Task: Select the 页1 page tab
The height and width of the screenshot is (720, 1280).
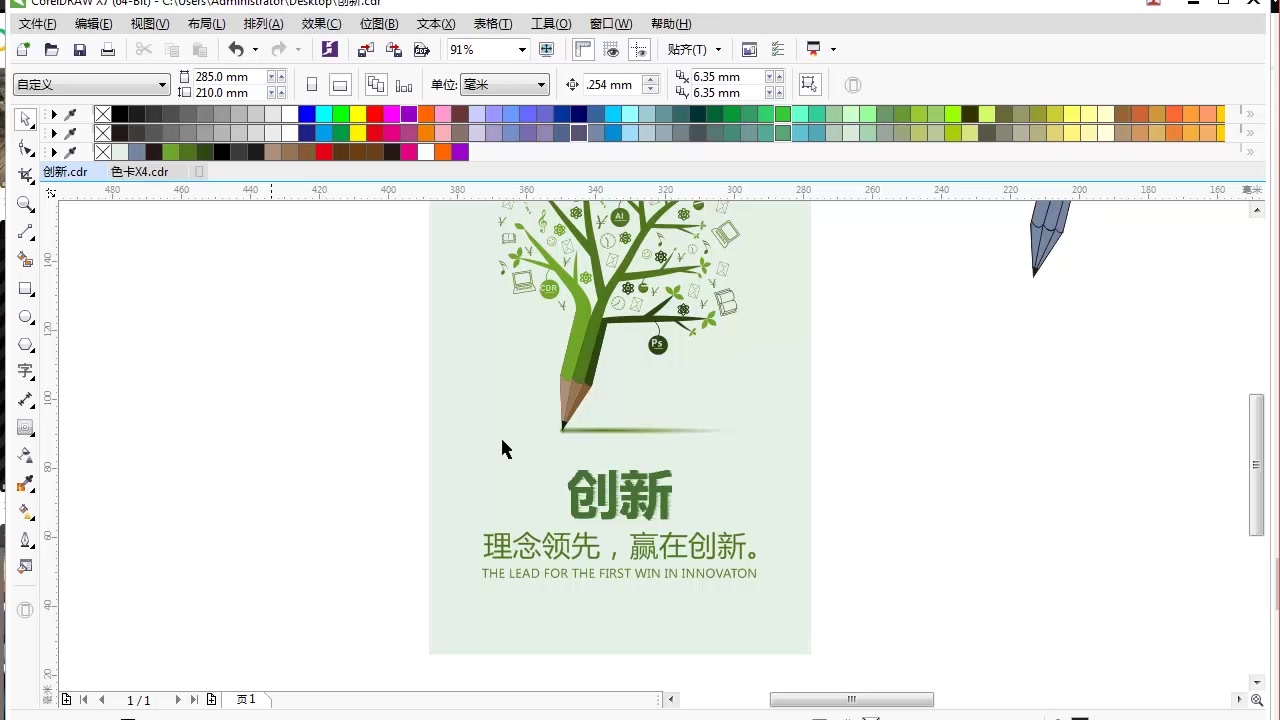Action: pyautogui.click(x=246, y=699)
